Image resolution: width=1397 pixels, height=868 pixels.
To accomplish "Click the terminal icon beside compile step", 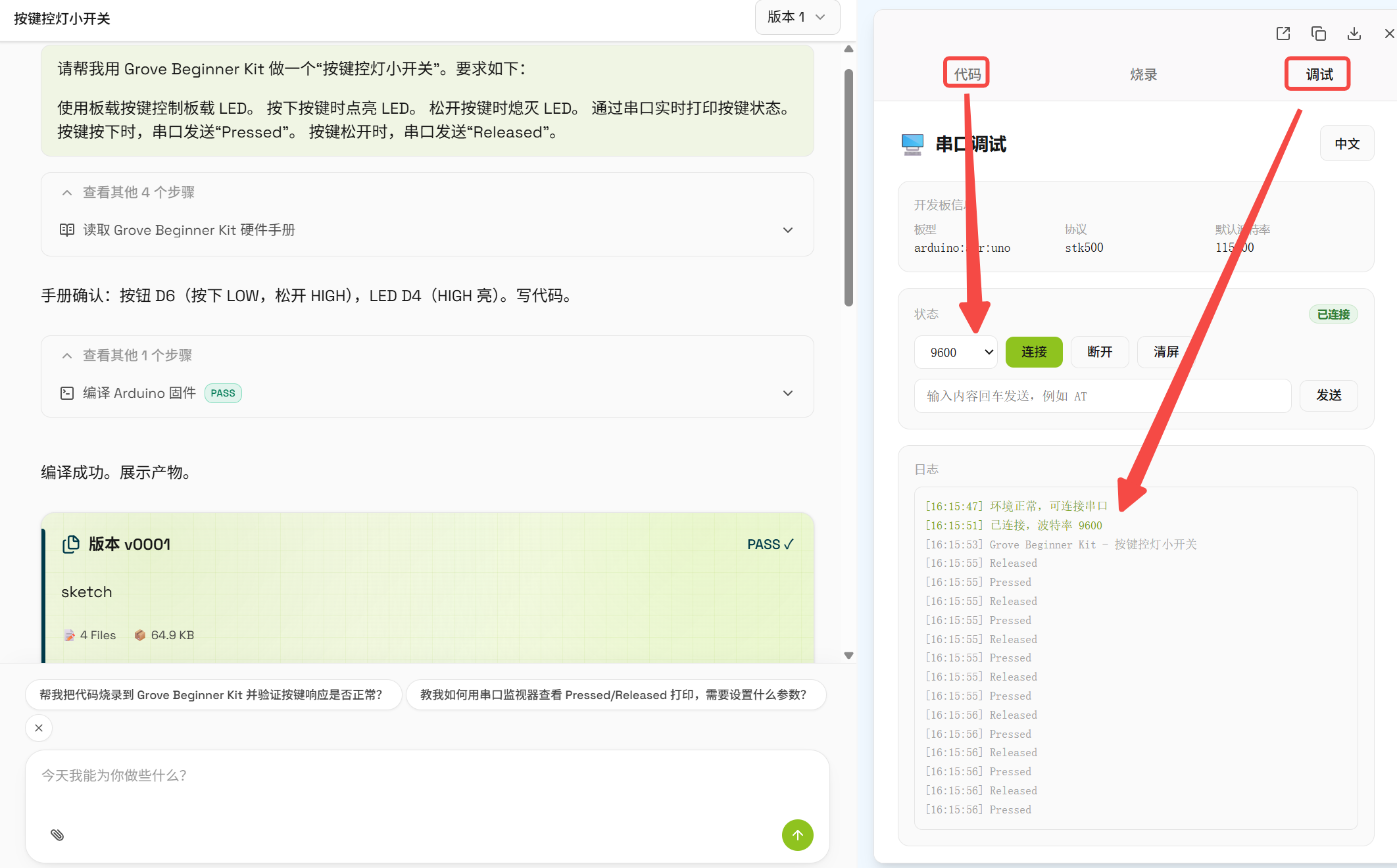I will click(x=67, y=393).
